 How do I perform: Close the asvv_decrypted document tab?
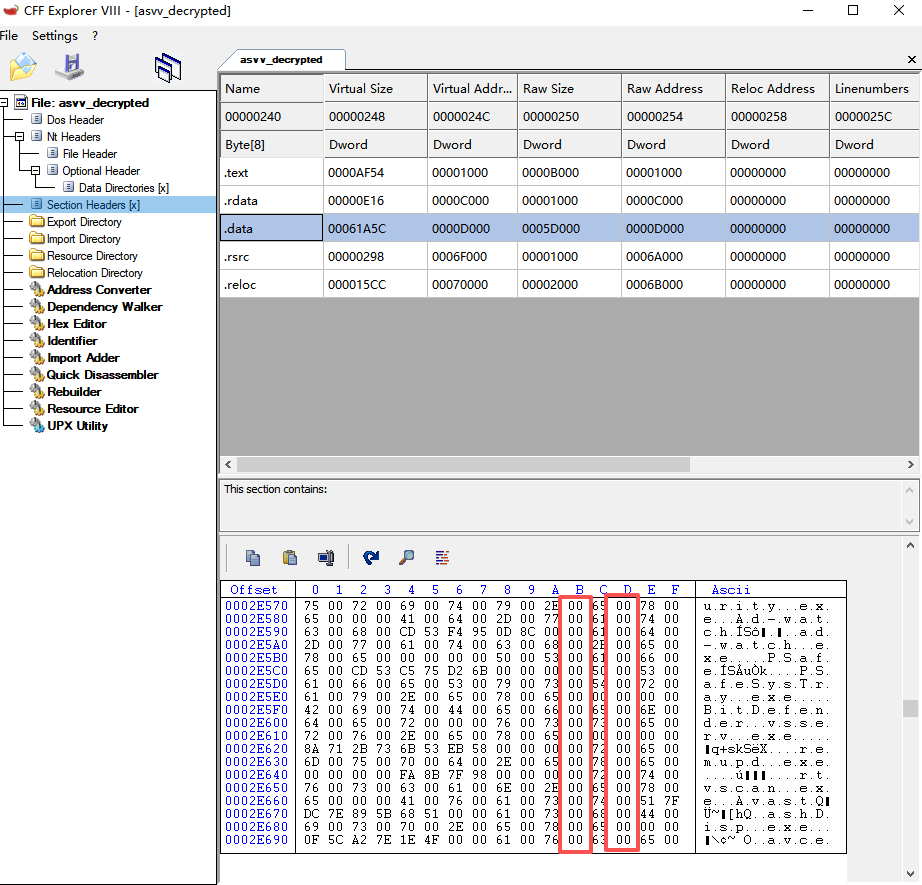click(x=911, y=59)
